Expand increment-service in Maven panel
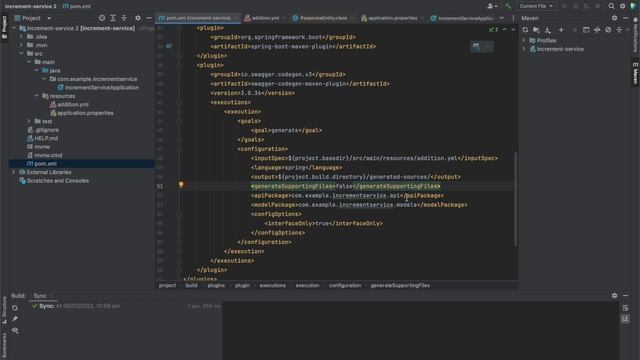 click(x=524, y=49)
